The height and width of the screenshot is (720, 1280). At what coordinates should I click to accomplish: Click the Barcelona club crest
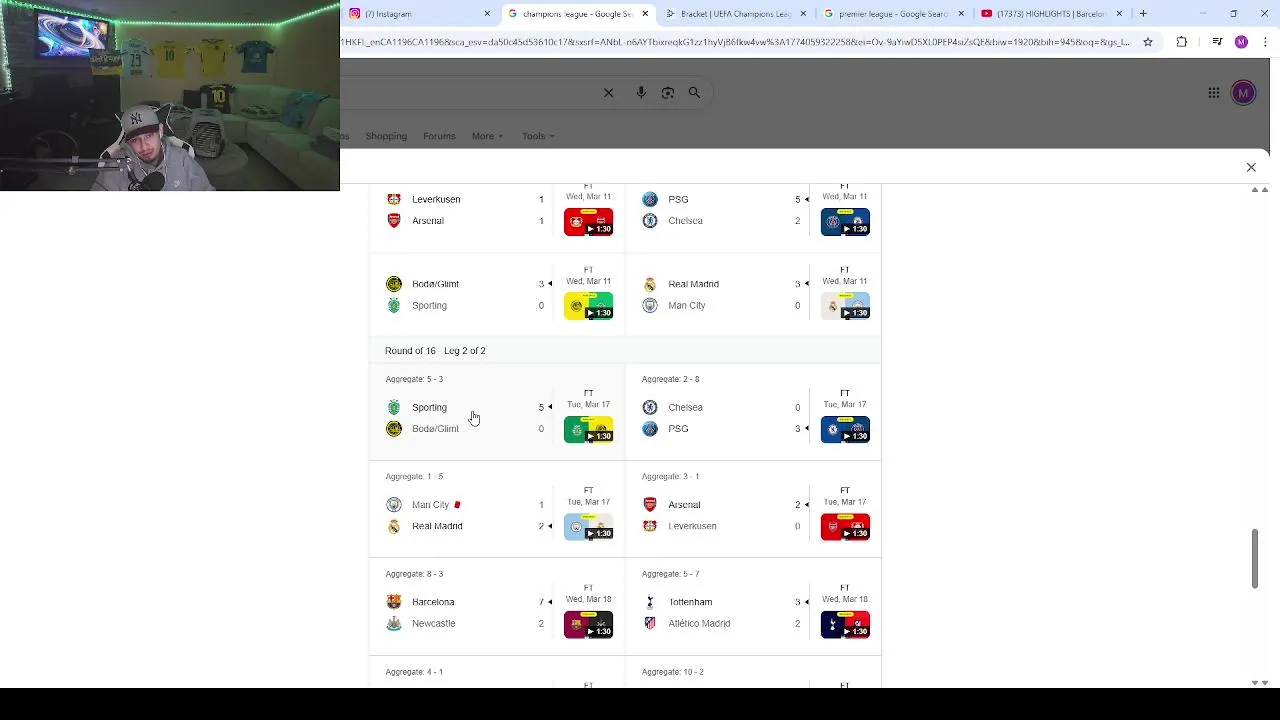point(394,602)
